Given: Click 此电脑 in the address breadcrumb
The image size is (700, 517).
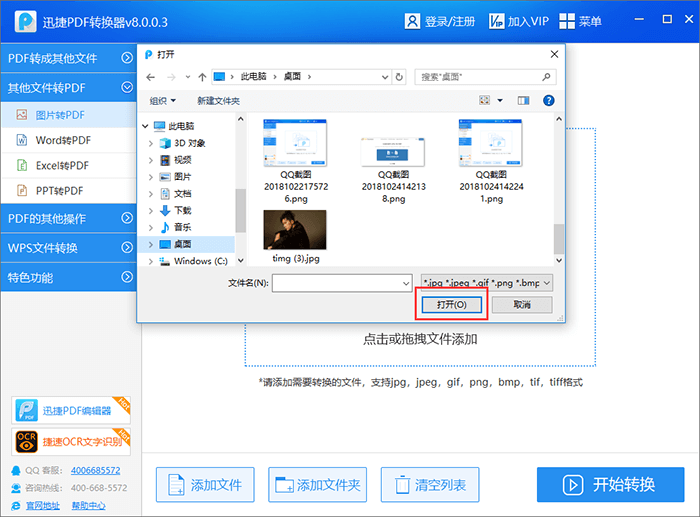Looking at the screenshot, I should pyautogui.click(x=254, y=77).
